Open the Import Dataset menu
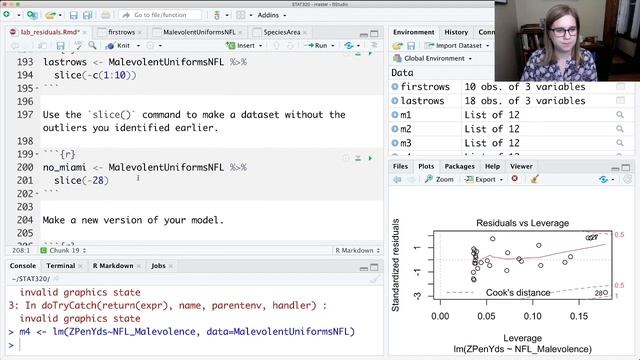 point(457,46)
